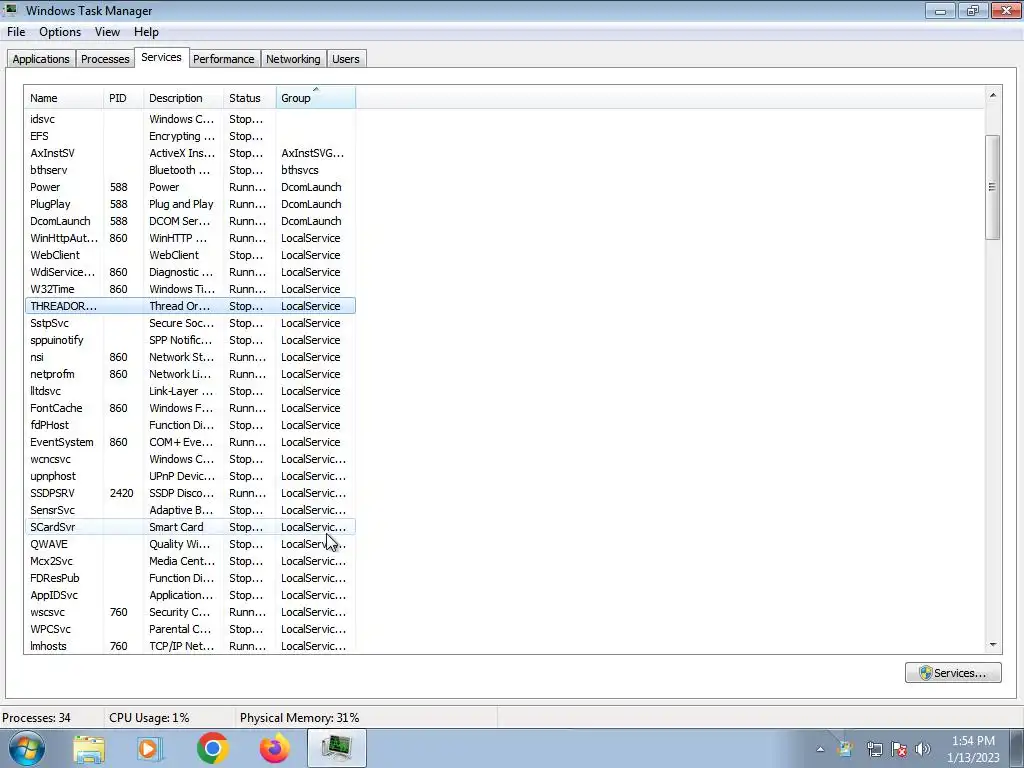Viewport: 1024px width, 768px height.
Task: Select the fdPHost service row
Action: (x=190, y=424)
